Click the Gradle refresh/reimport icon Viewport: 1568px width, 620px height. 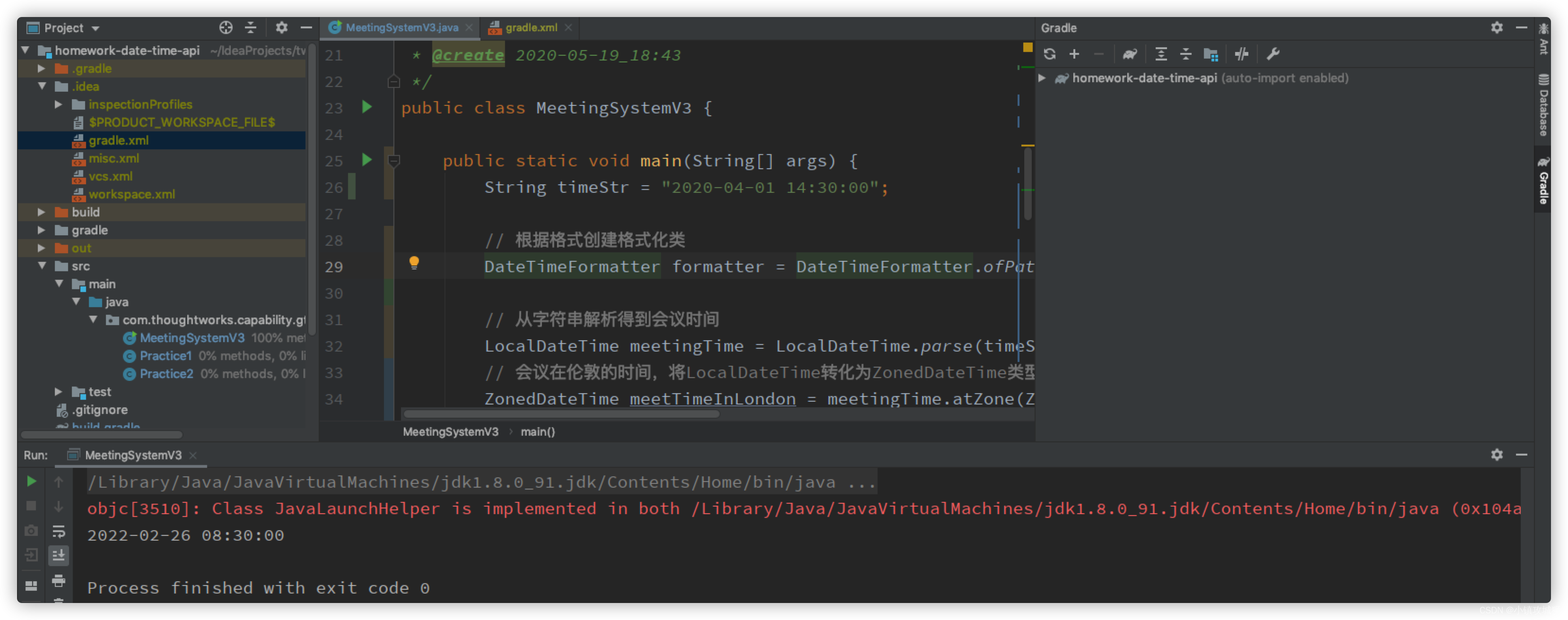pyautogui.click(x=1049, y=54)
